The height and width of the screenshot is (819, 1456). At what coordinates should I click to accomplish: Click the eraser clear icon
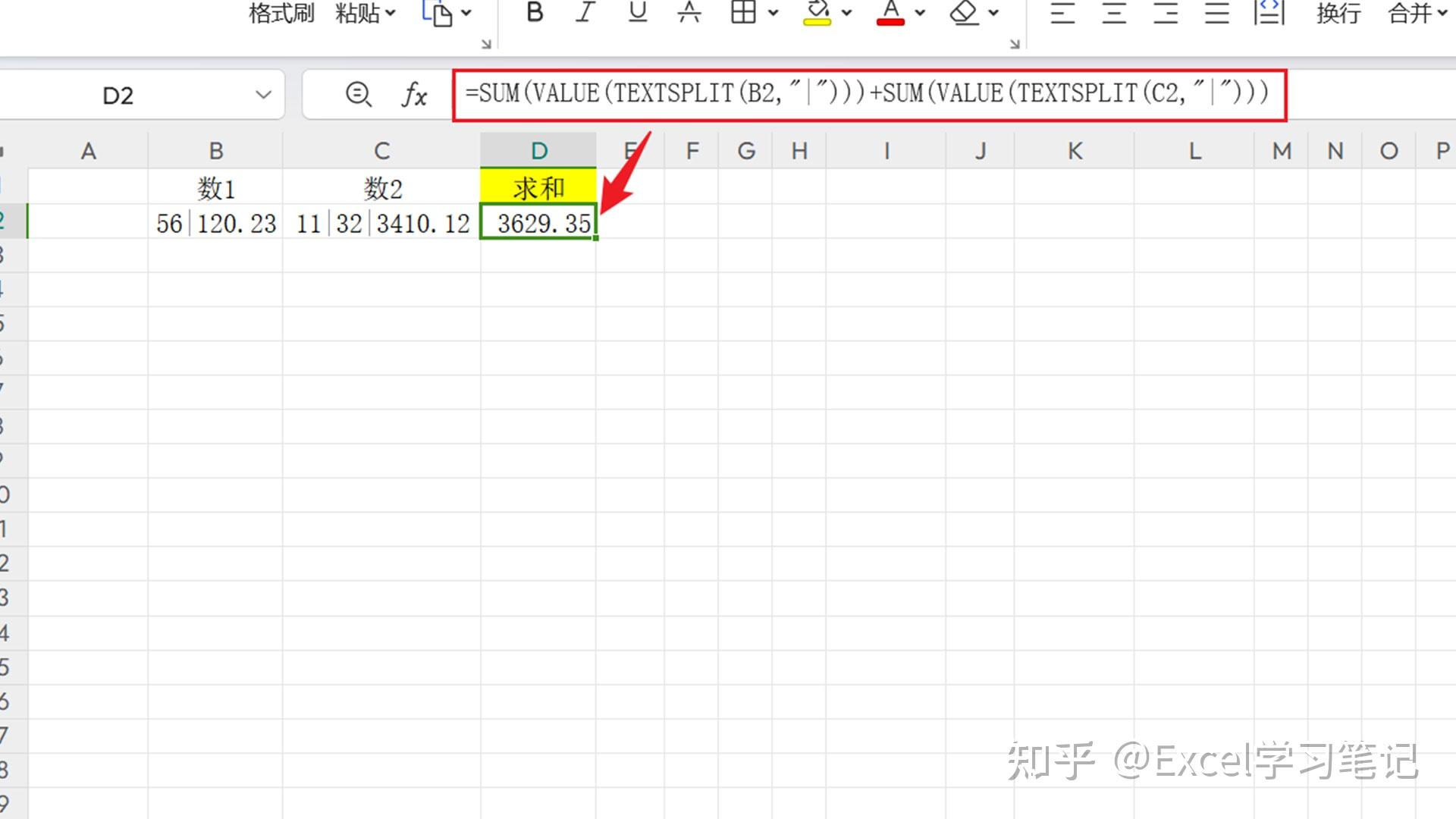(965, 13)
